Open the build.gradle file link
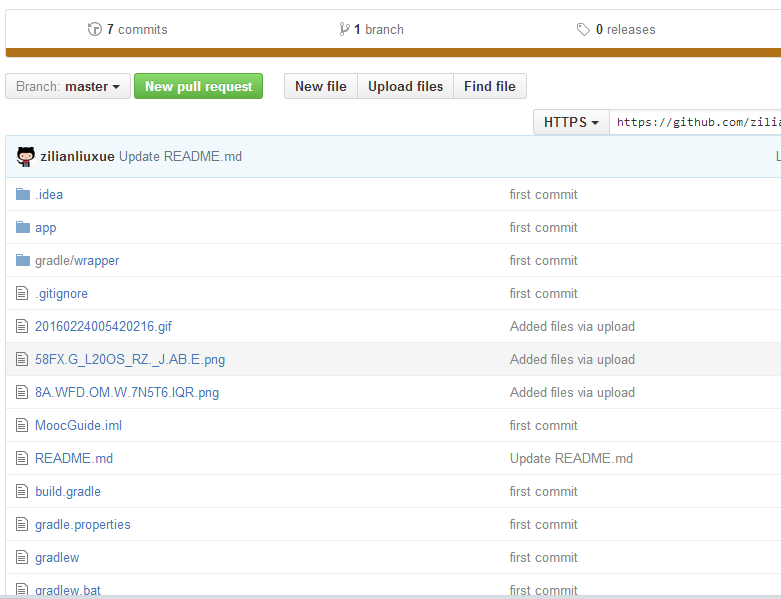The image size is (781, 599). coord(68,491)
